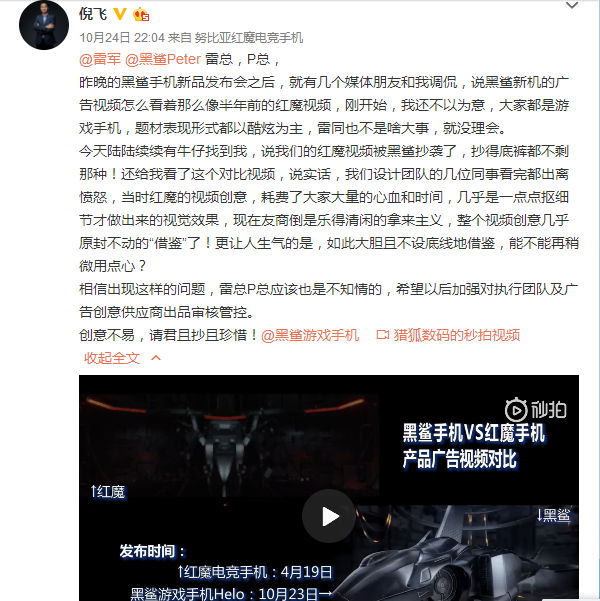Click the video camera icon before 猎狐数码
The width and height of the screenshot is (600, 601).
(383, 335)
